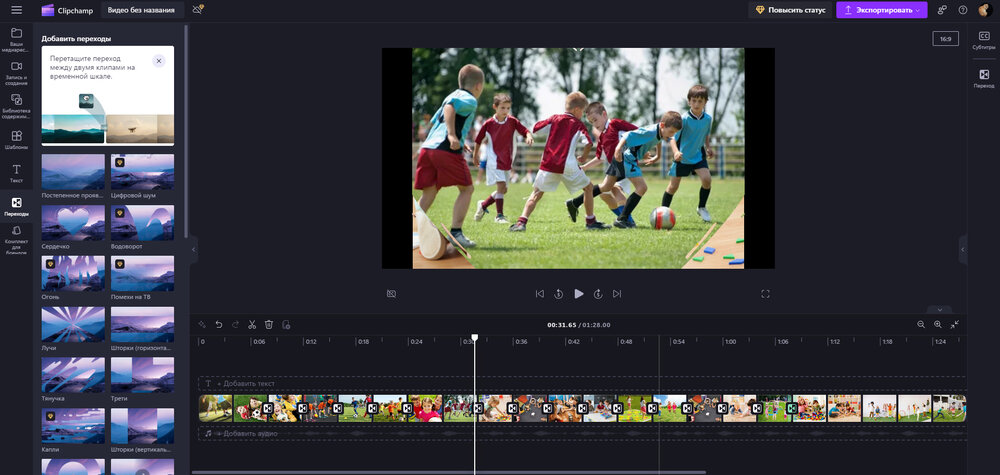Click the transitions panel vertical scrollbar
The width and height of the screenshot is (1000, 475).
pos(186,131)
